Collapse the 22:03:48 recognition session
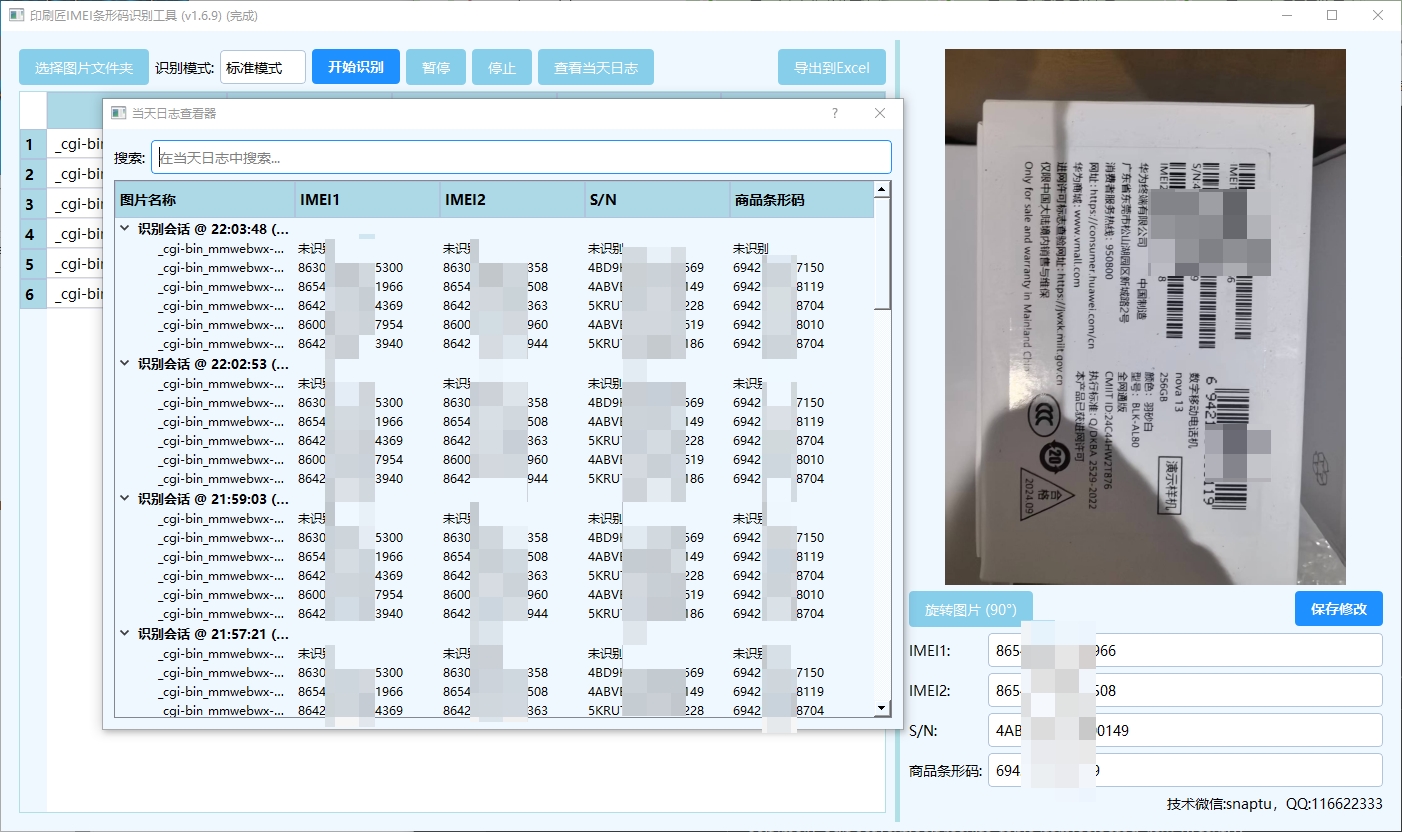 (x=125, y=228)
